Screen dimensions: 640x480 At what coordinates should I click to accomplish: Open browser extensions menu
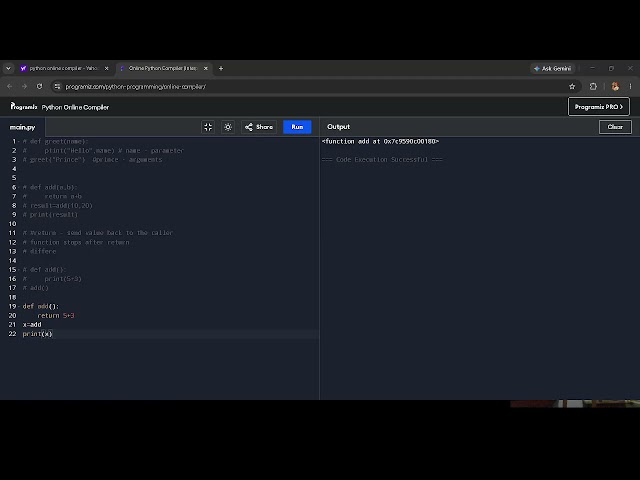click(593, 87)
